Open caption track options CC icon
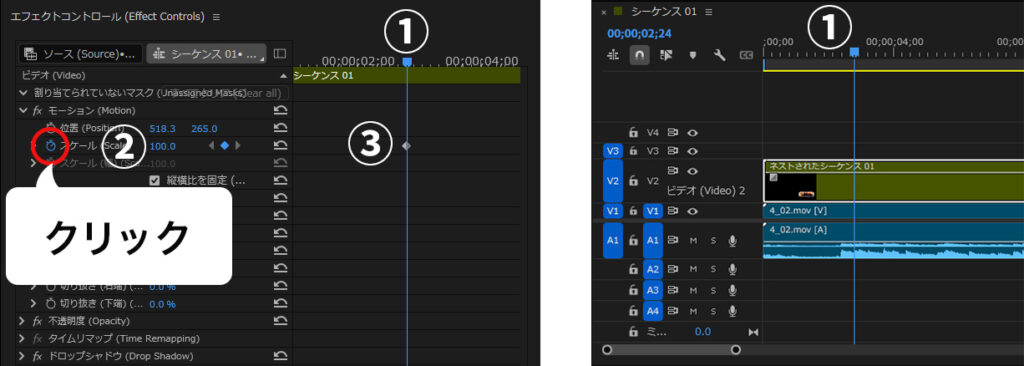The height and width of the screenshot is (366, 1024). pyautogui.click(x=746, y=56)
